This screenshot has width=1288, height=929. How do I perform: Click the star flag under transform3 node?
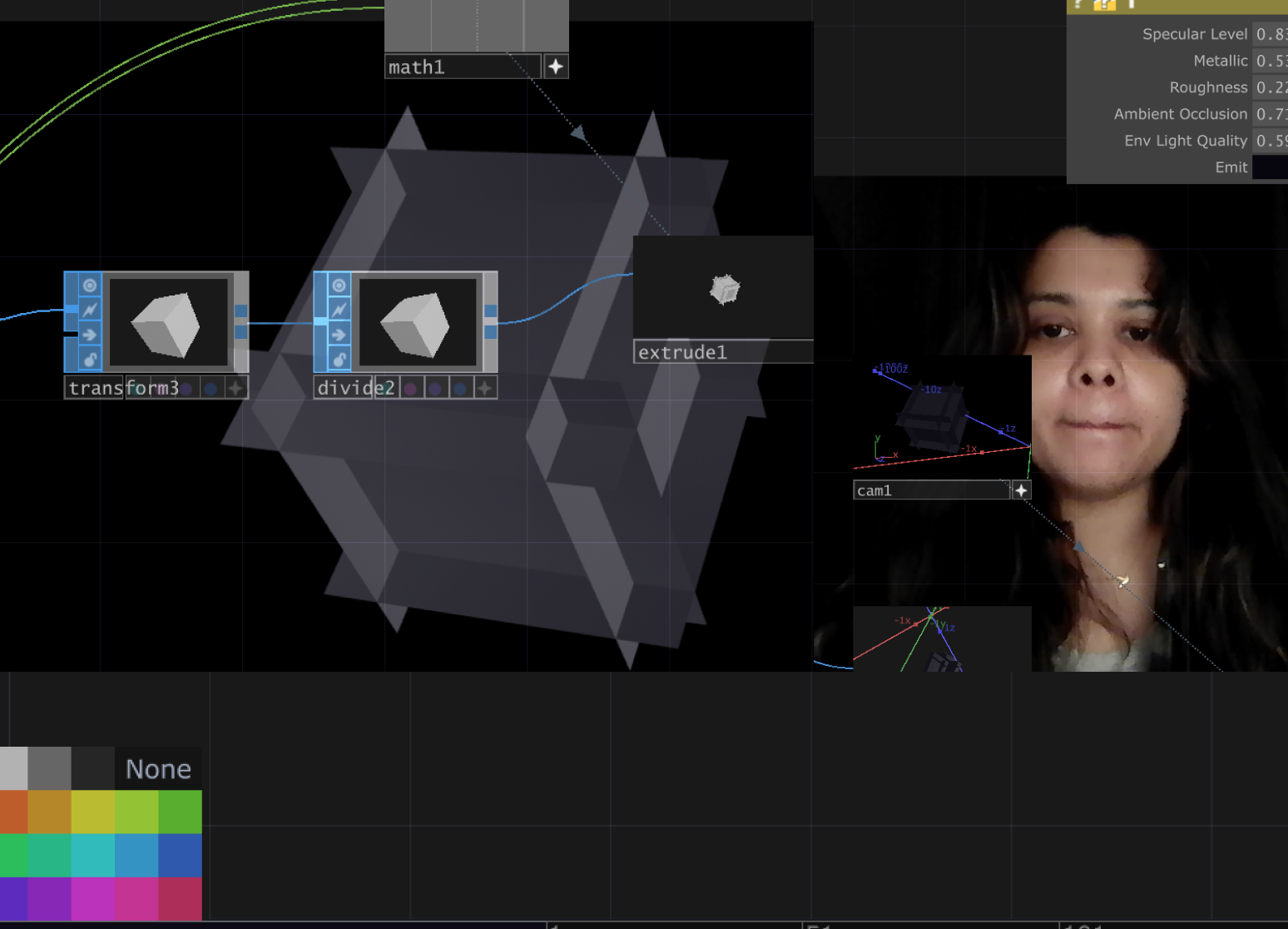(x=235, y=388)
